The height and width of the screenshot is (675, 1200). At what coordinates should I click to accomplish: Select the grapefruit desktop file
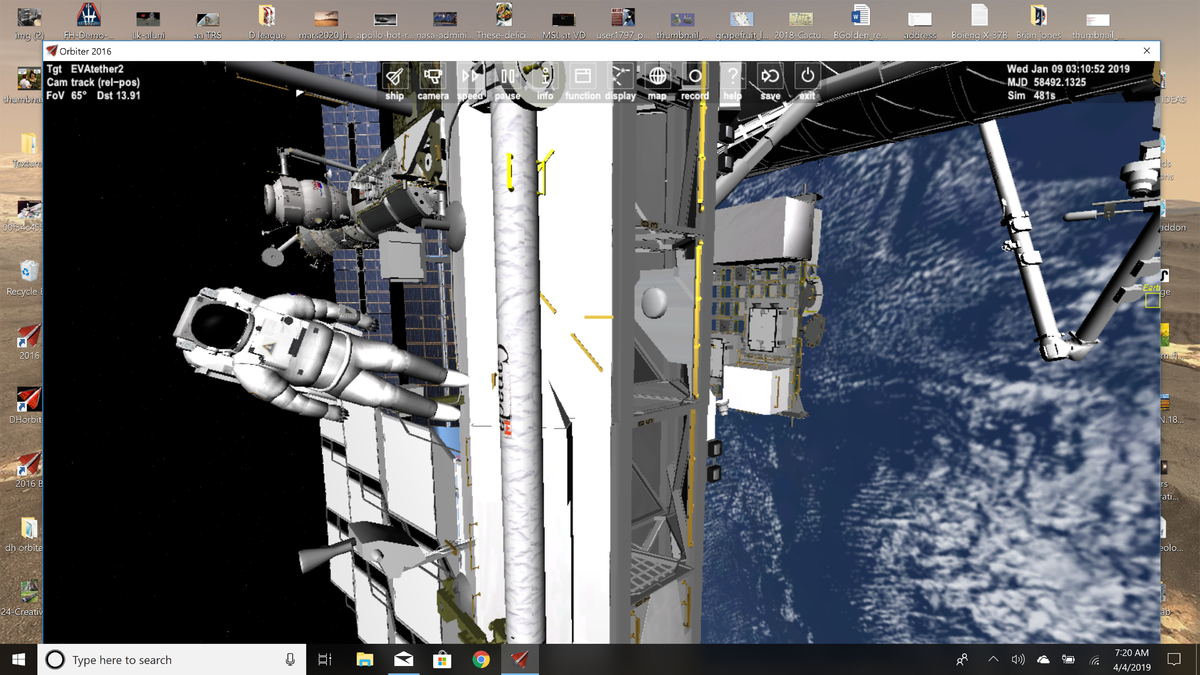click(x=741, y=22)
